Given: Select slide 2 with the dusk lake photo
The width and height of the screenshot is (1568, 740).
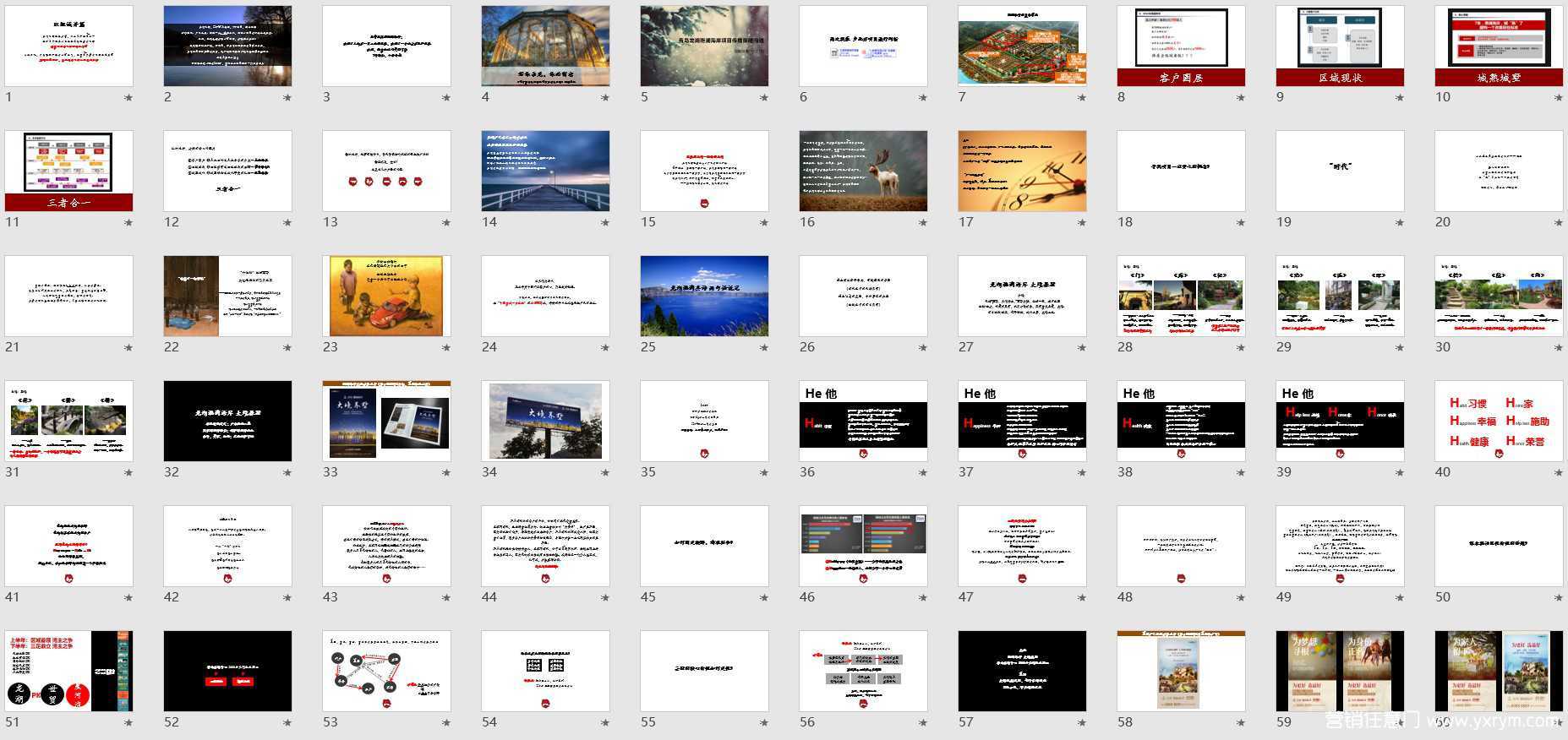Looking at the screenshot, I should point(227,46).
